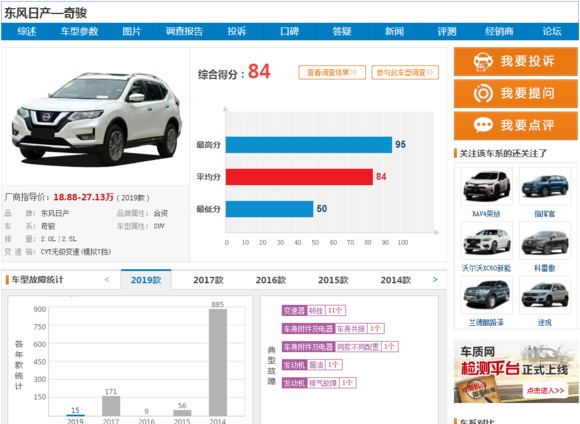The width and height of the screenshot is (580, 424).
Task: Click the 我要点评 orange button
Action: (x=516, y=126)
